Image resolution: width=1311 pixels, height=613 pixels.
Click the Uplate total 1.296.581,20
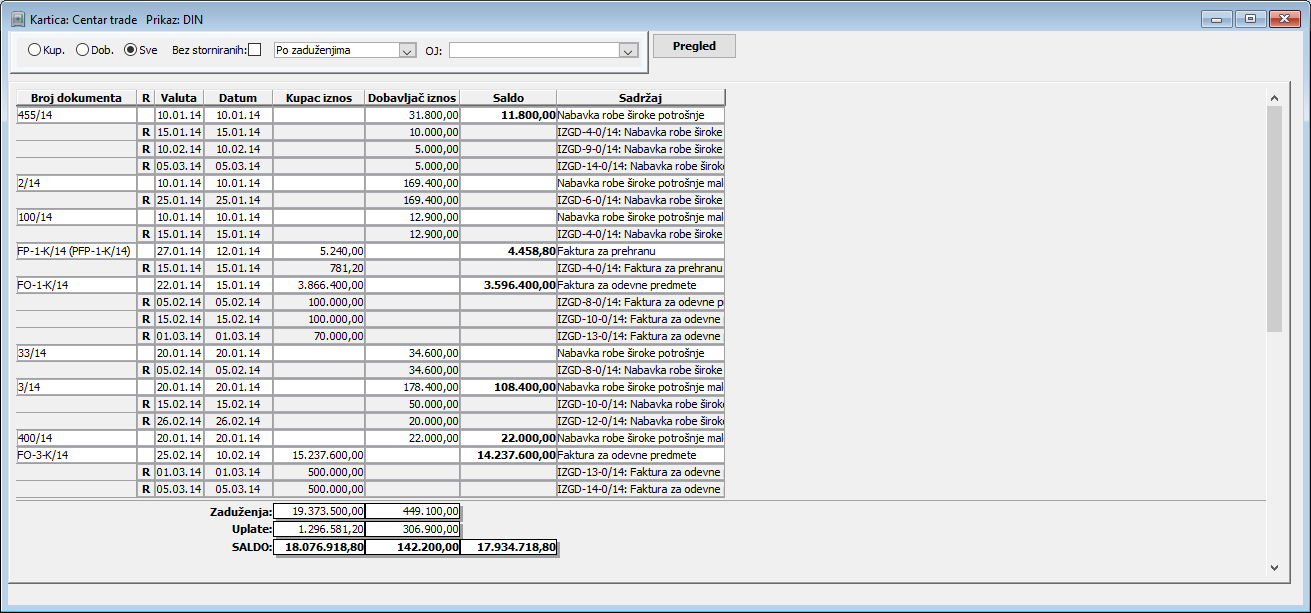pos(319,529)
